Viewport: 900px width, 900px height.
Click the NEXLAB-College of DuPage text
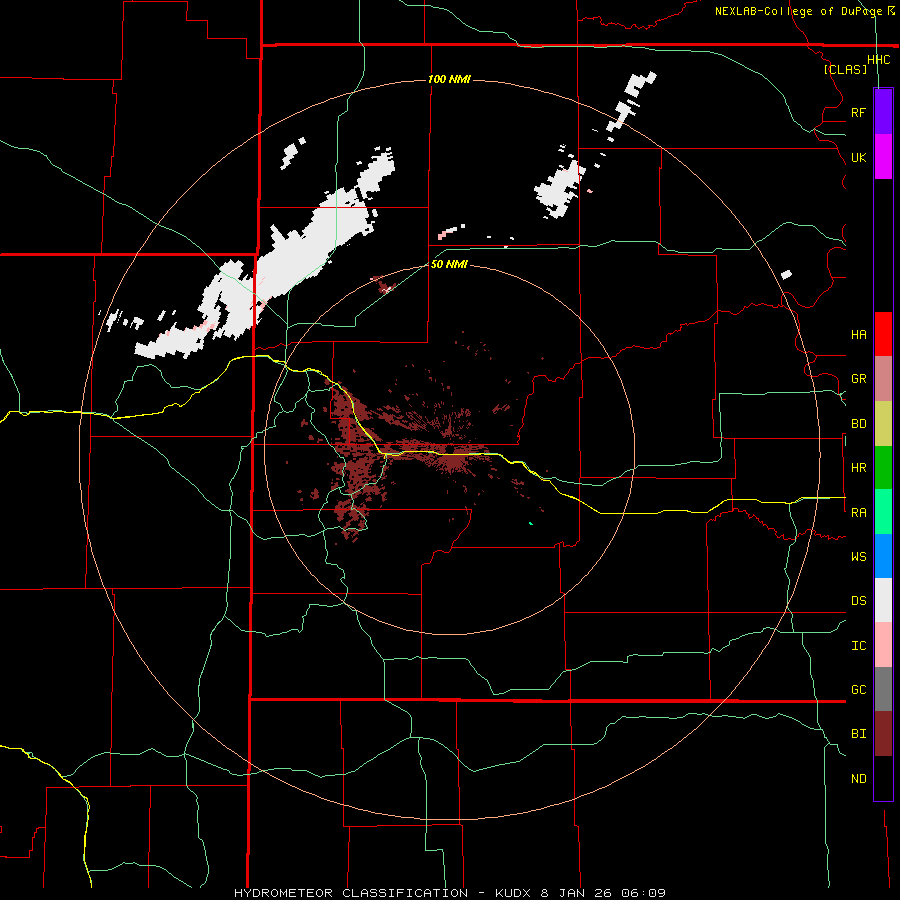coord(798,11)
